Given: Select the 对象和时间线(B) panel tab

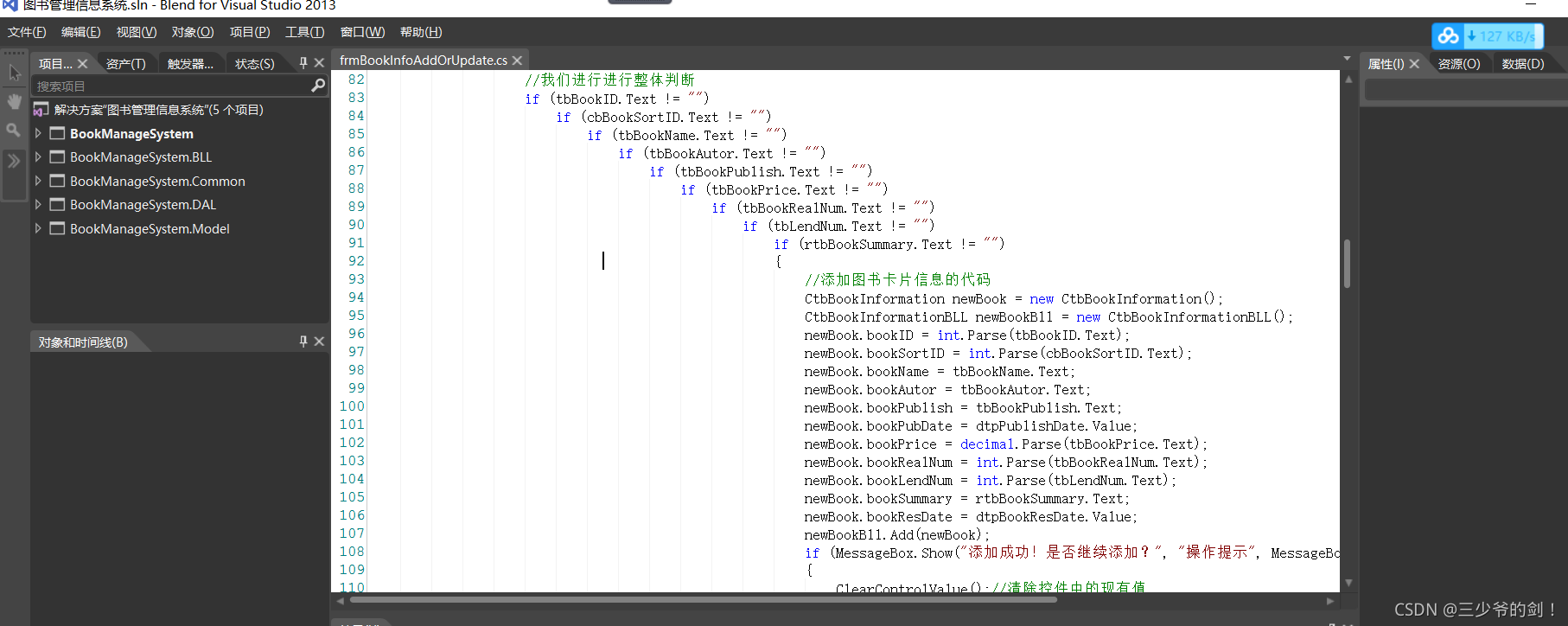Looking at the screenshot, I should click(83, 342).
